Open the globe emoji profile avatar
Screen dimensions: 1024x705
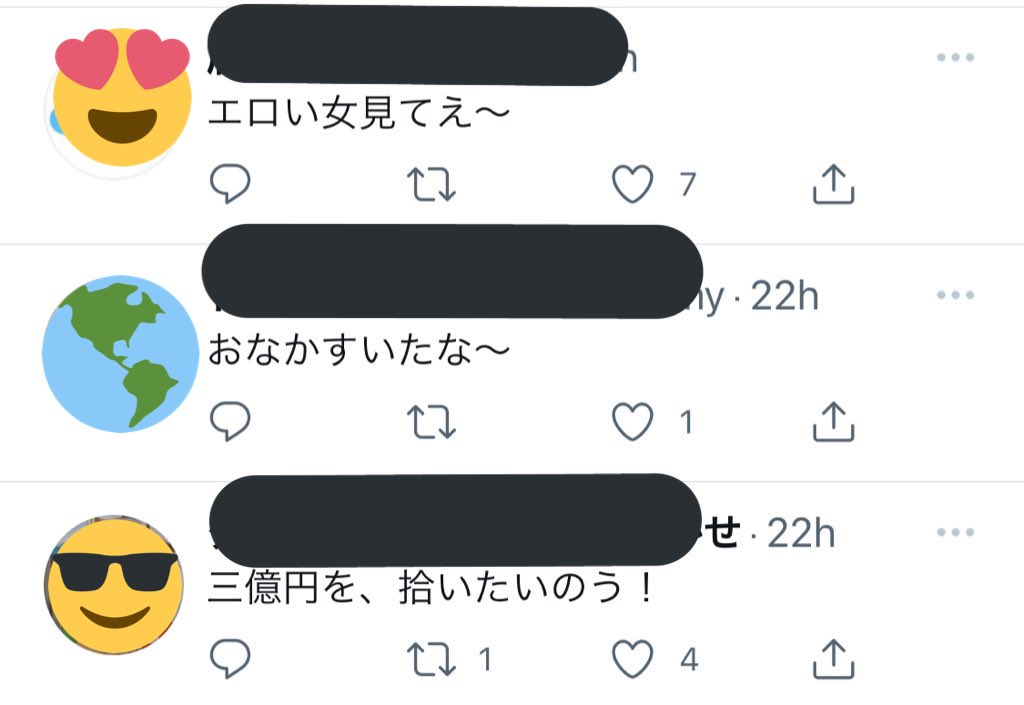pos(120,354)
